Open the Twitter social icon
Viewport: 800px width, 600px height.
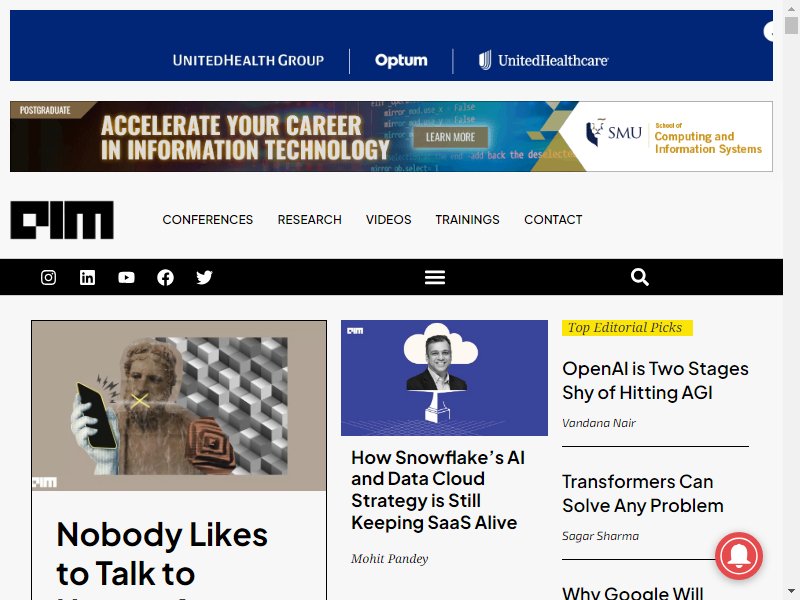[x=204, y=278]
